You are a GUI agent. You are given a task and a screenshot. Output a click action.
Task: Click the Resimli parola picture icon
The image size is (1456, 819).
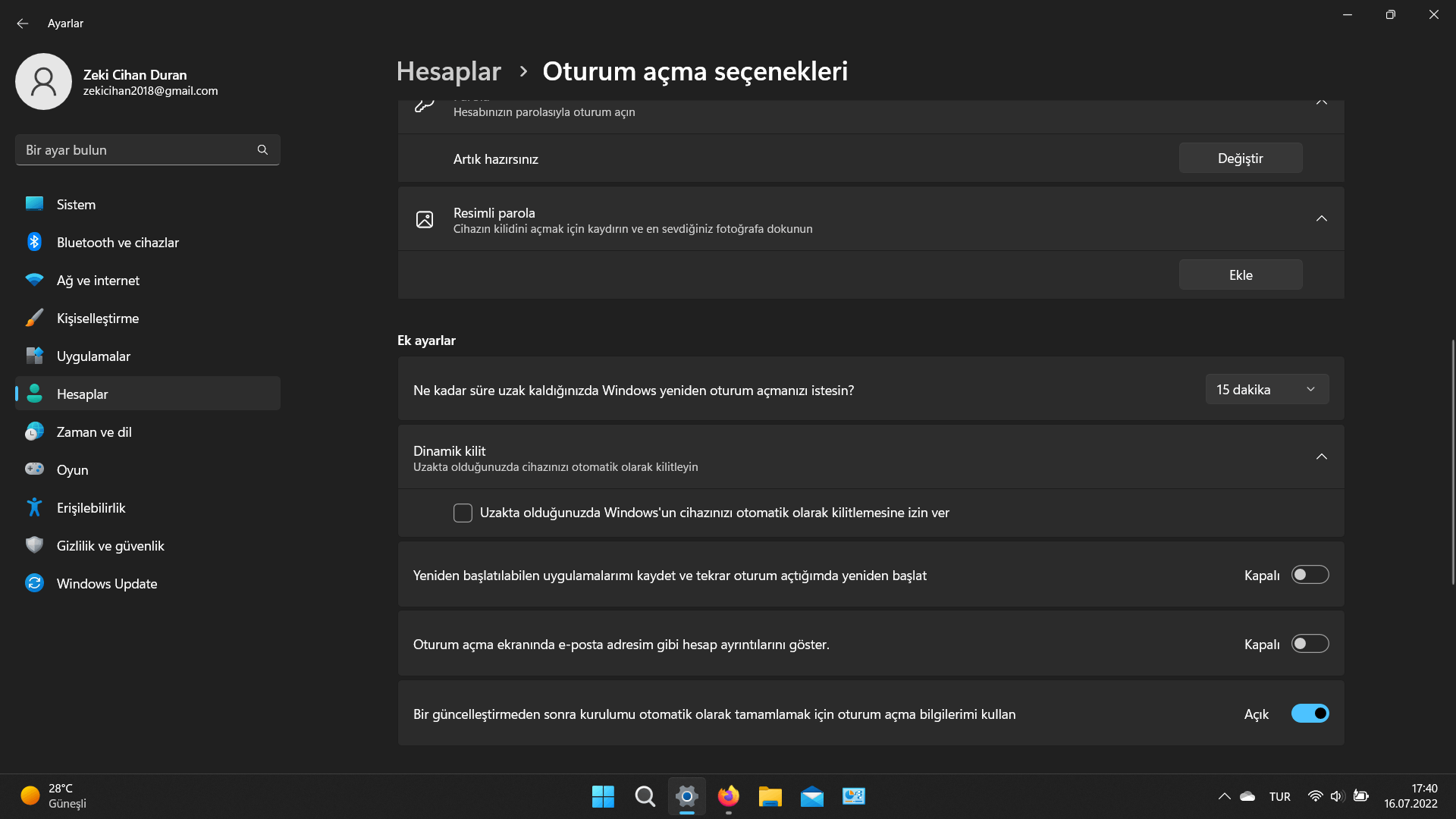[x=425, y=219]
